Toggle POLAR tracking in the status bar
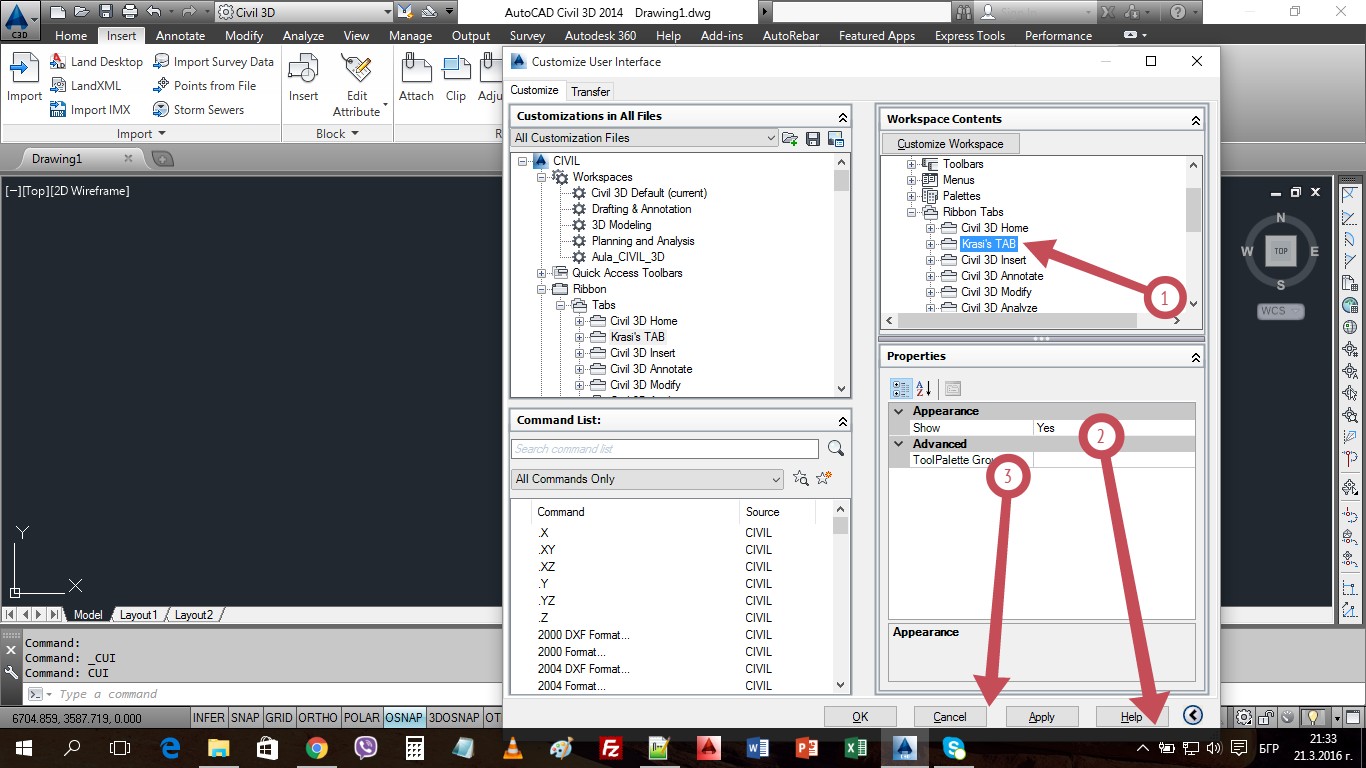 coord(362,718)
